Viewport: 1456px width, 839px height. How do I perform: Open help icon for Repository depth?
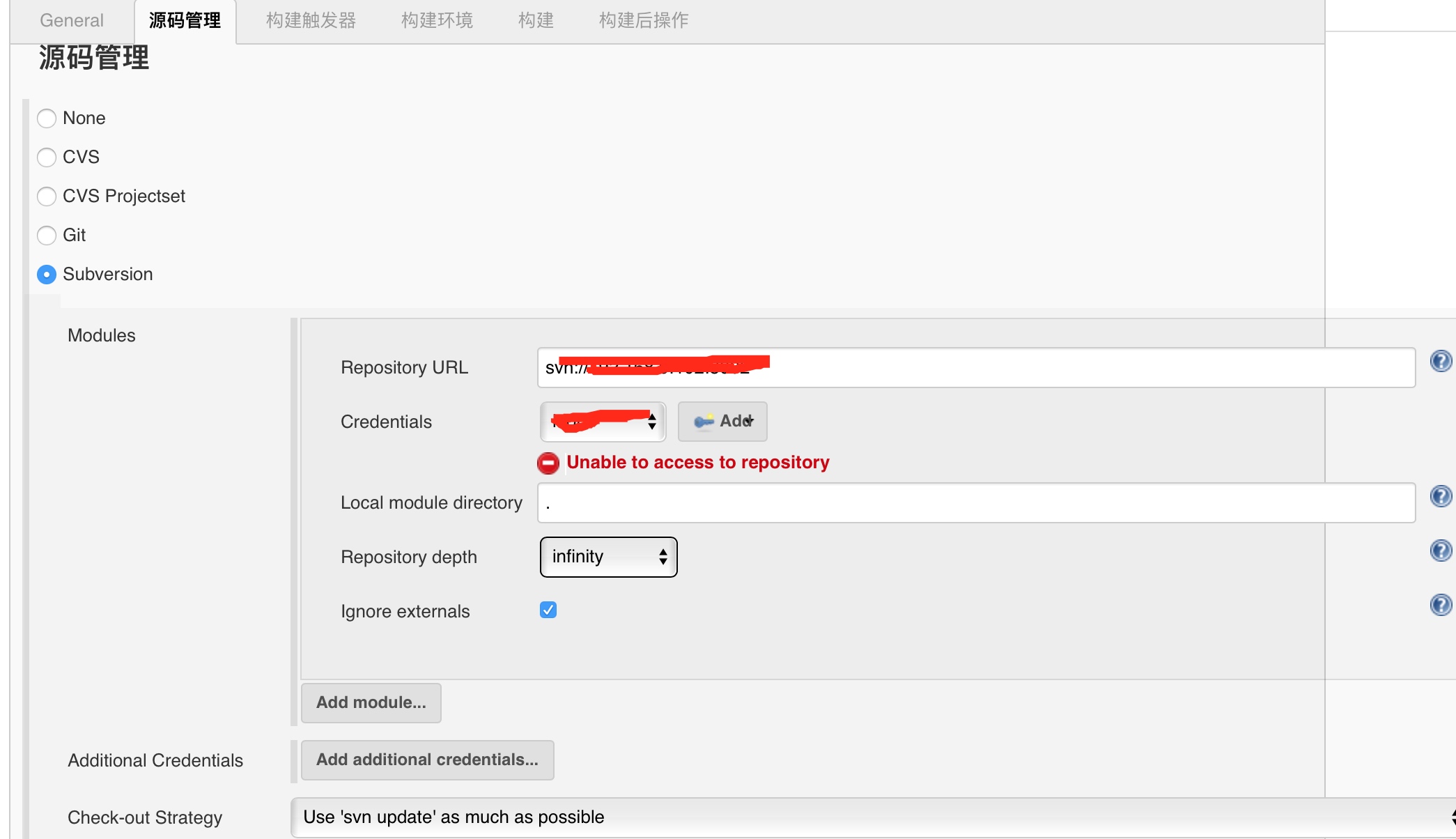[x=1440, y=551]
